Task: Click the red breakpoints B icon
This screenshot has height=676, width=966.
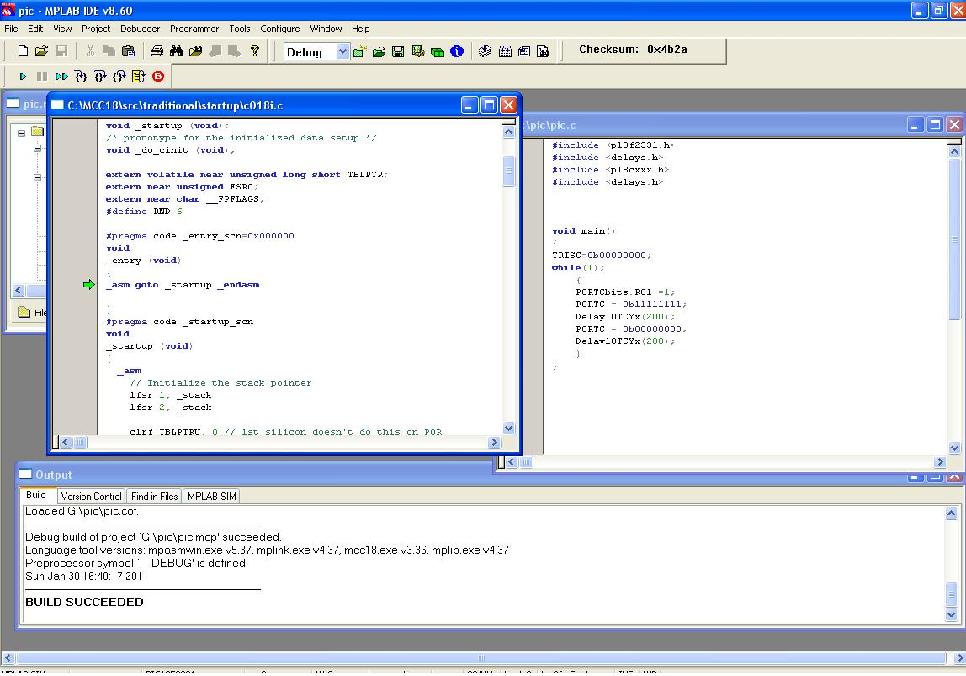Action: pyautogui.click(x=158, y=76)
